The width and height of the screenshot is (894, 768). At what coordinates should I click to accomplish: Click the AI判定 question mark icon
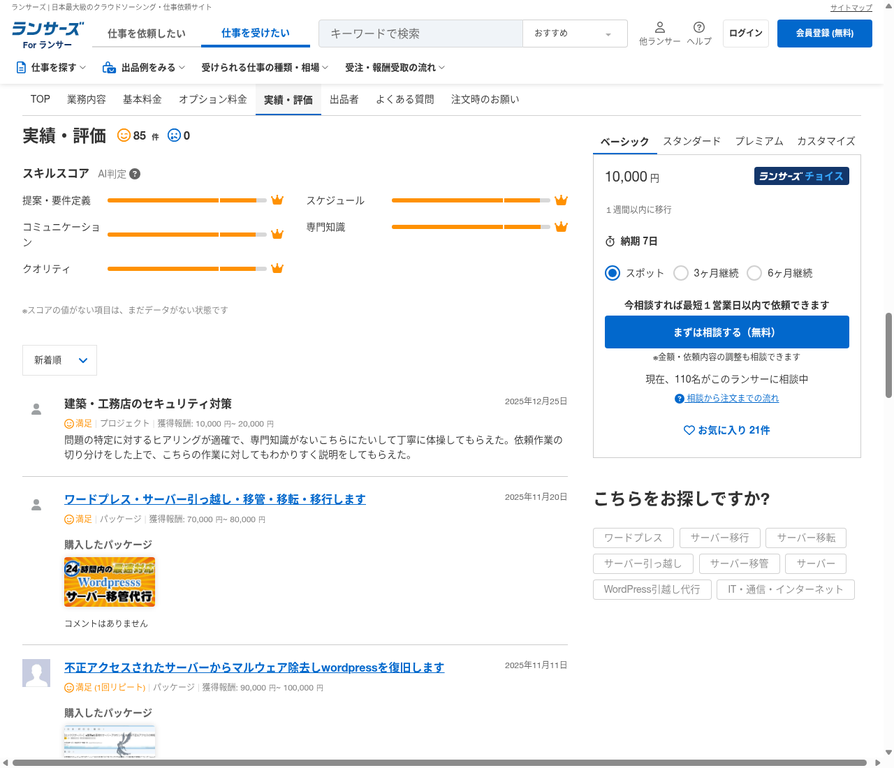[x=133, y=173]
